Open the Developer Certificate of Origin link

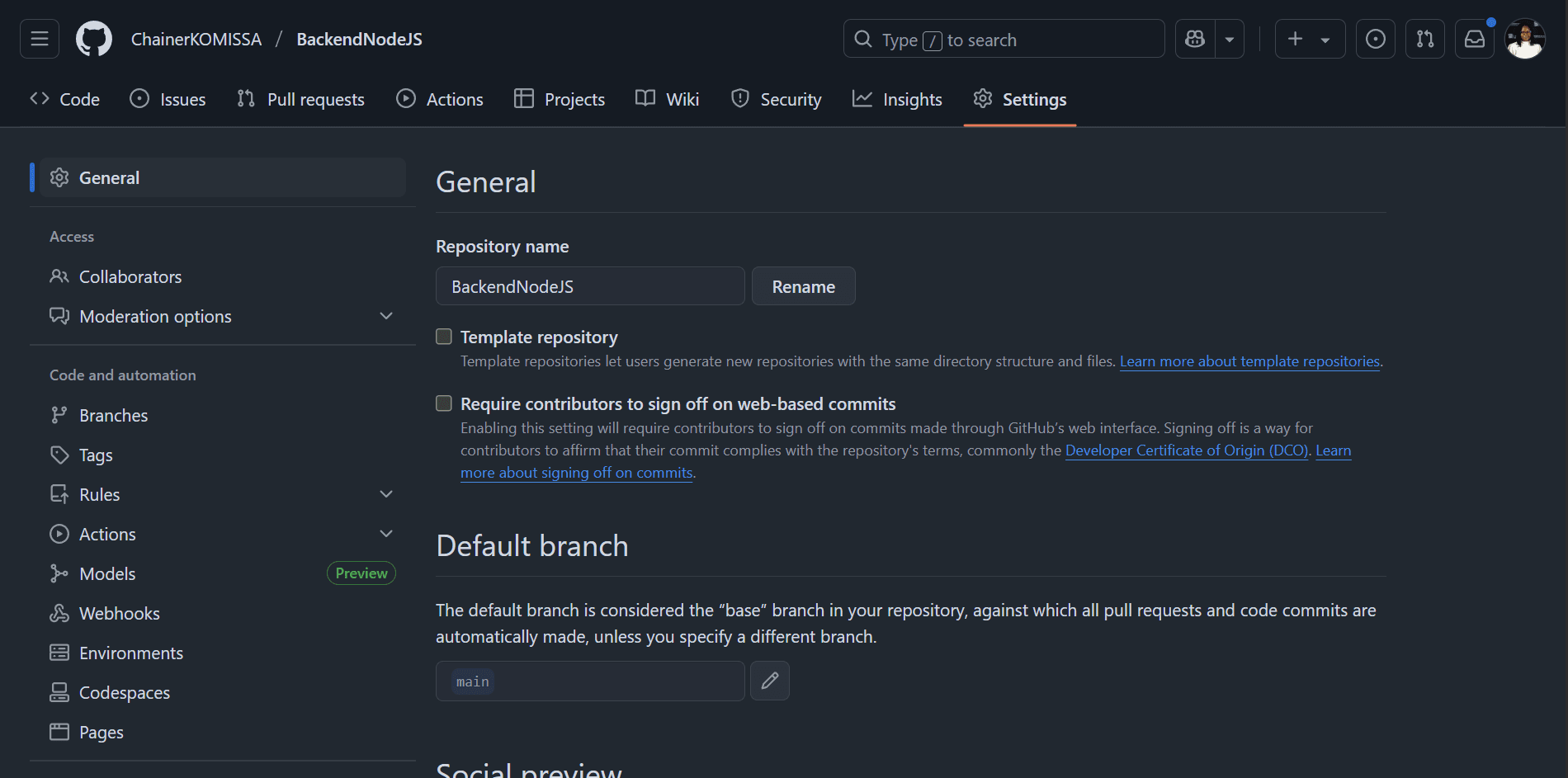click(1186, 450)
